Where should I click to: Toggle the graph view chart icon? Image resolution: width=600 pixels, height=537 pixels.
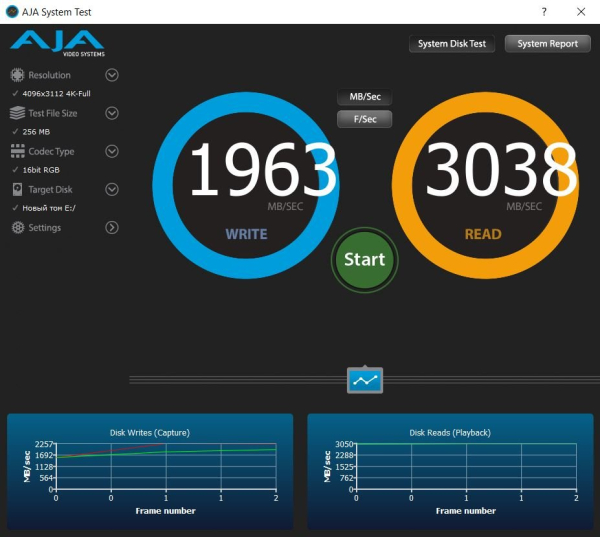click(365, 380)
